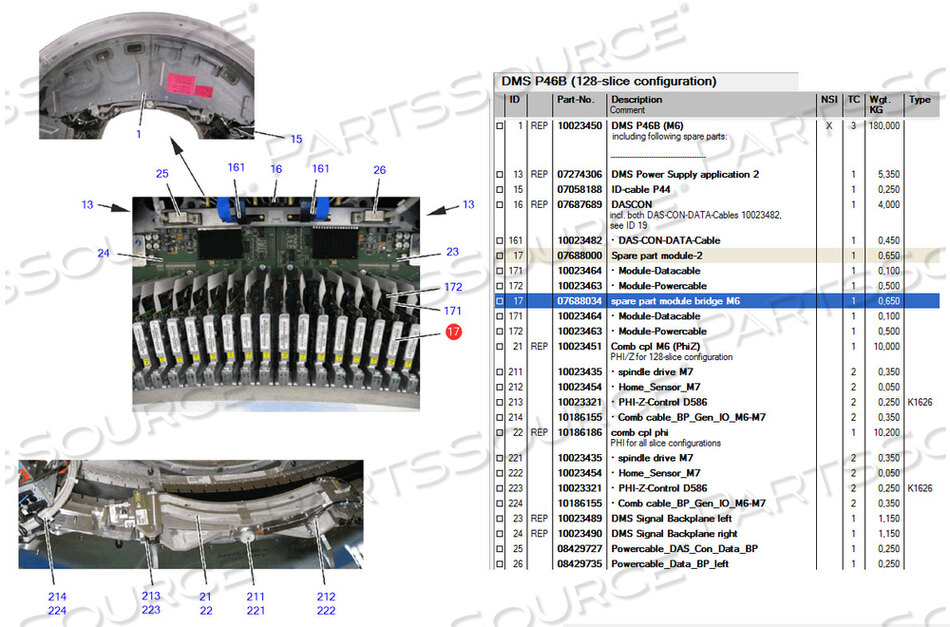Click the TC column header
This screenshot has height=627, width=950.
point(854,104)
